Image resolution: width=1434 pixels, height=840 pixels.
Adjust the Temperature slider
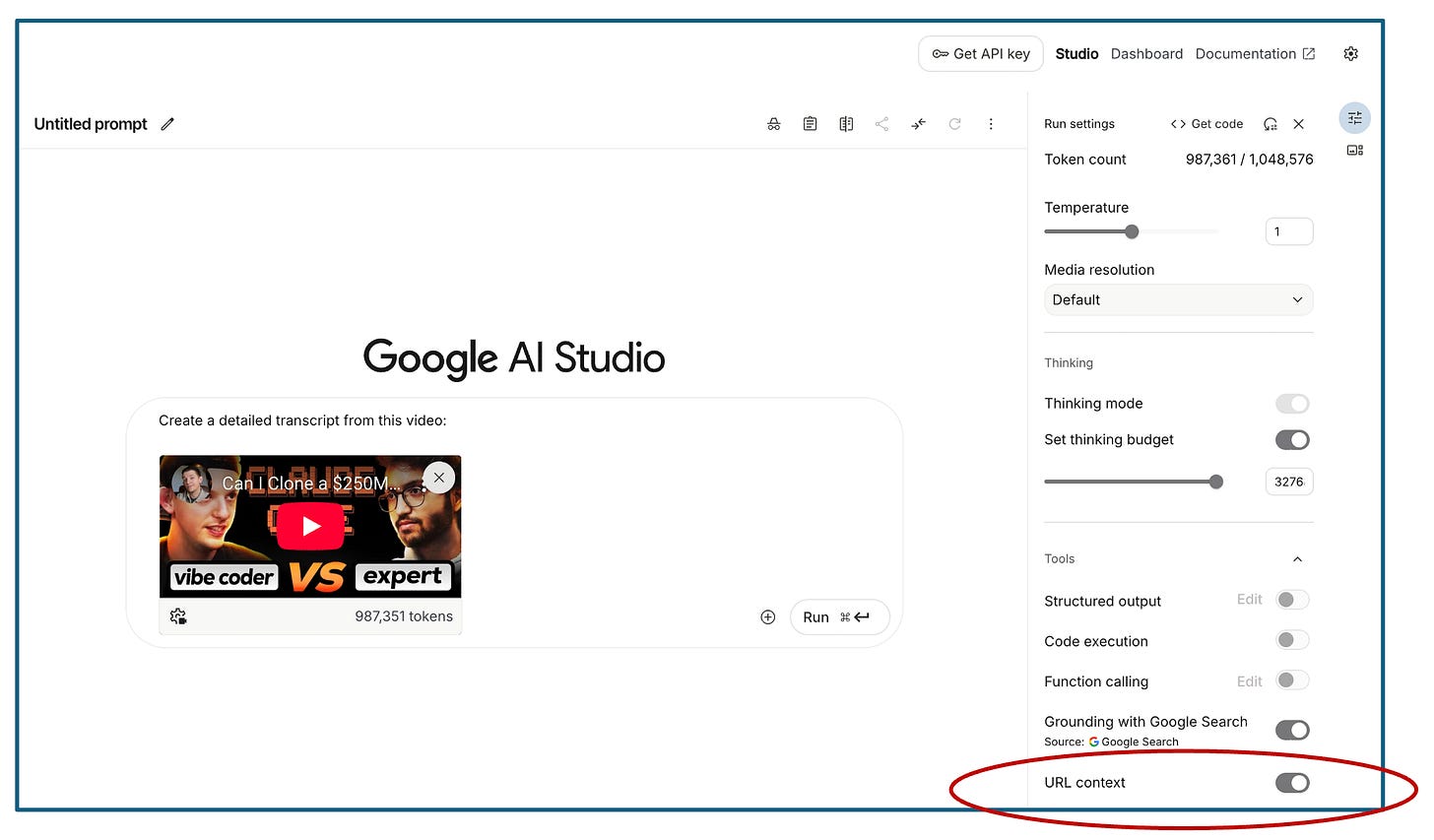pos(1132,231)
